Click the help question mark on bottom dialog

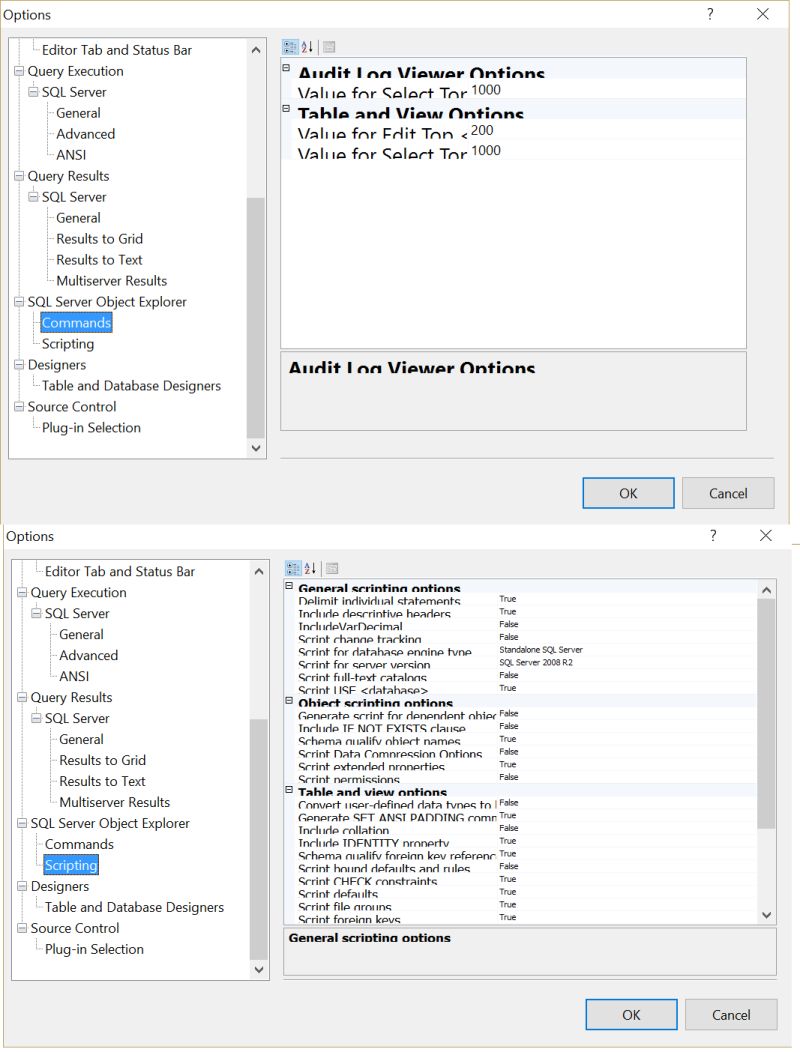click(712, 536)
